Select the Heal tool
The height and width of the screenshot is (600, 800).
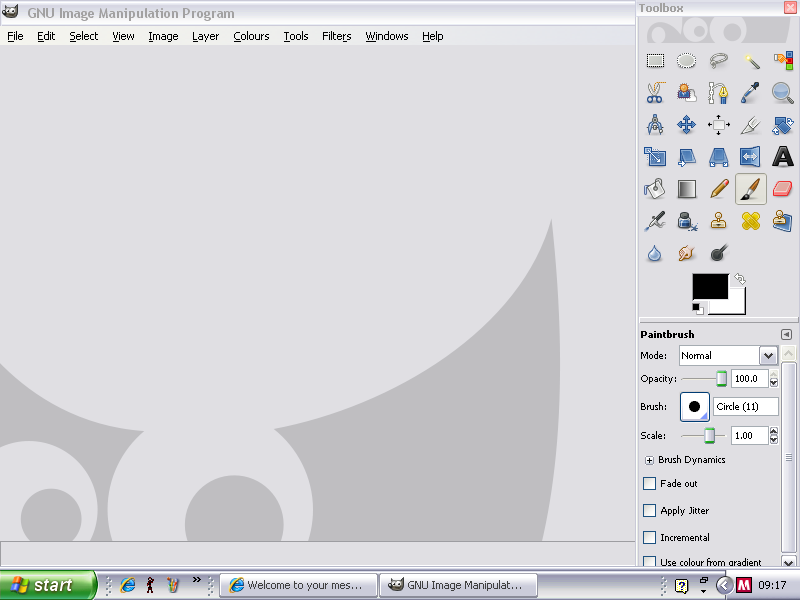(x=752, y=220)
